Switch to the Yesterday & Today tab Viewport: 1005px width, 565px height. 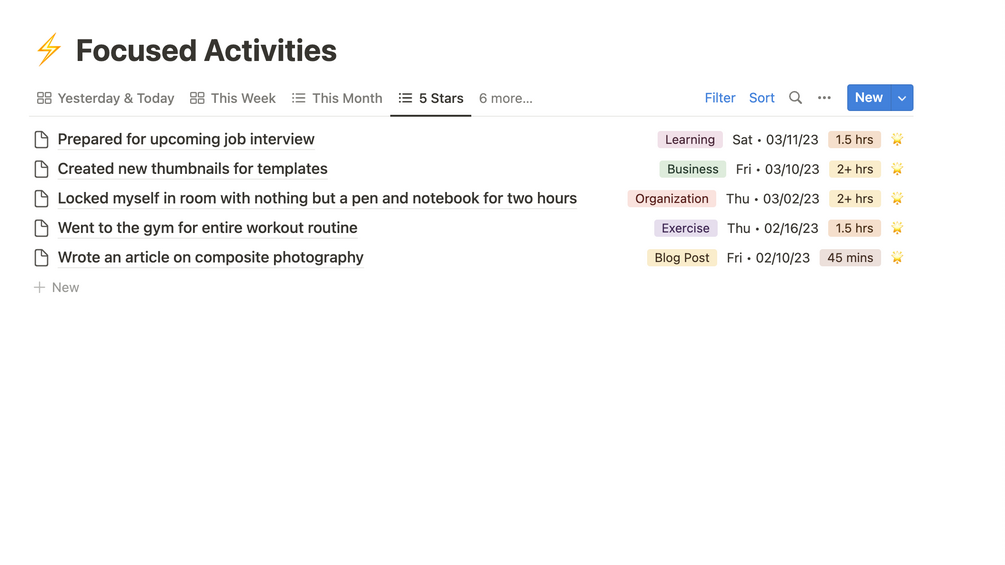(105, 98)
